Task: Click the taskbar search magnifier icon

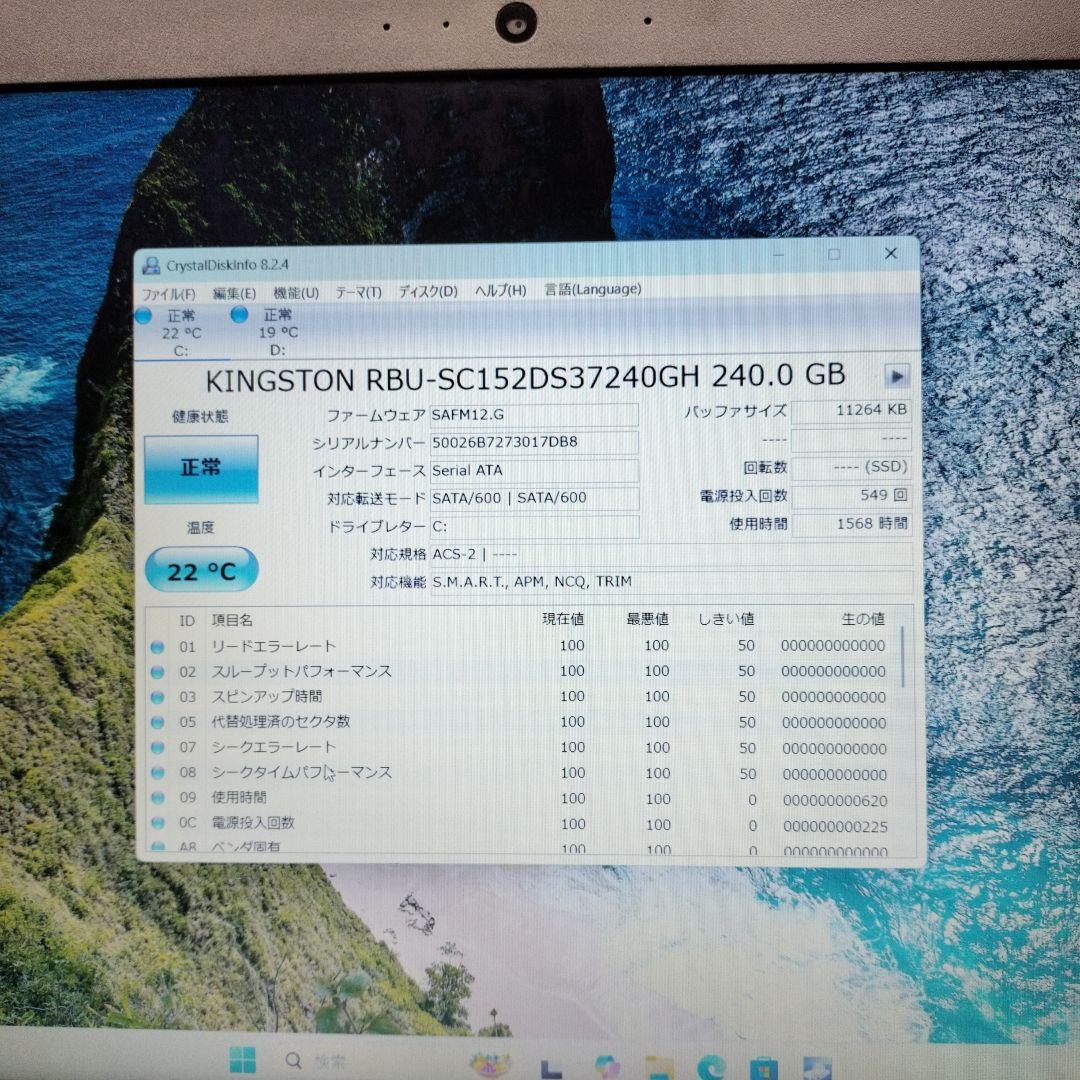Action: [293, 1060]
